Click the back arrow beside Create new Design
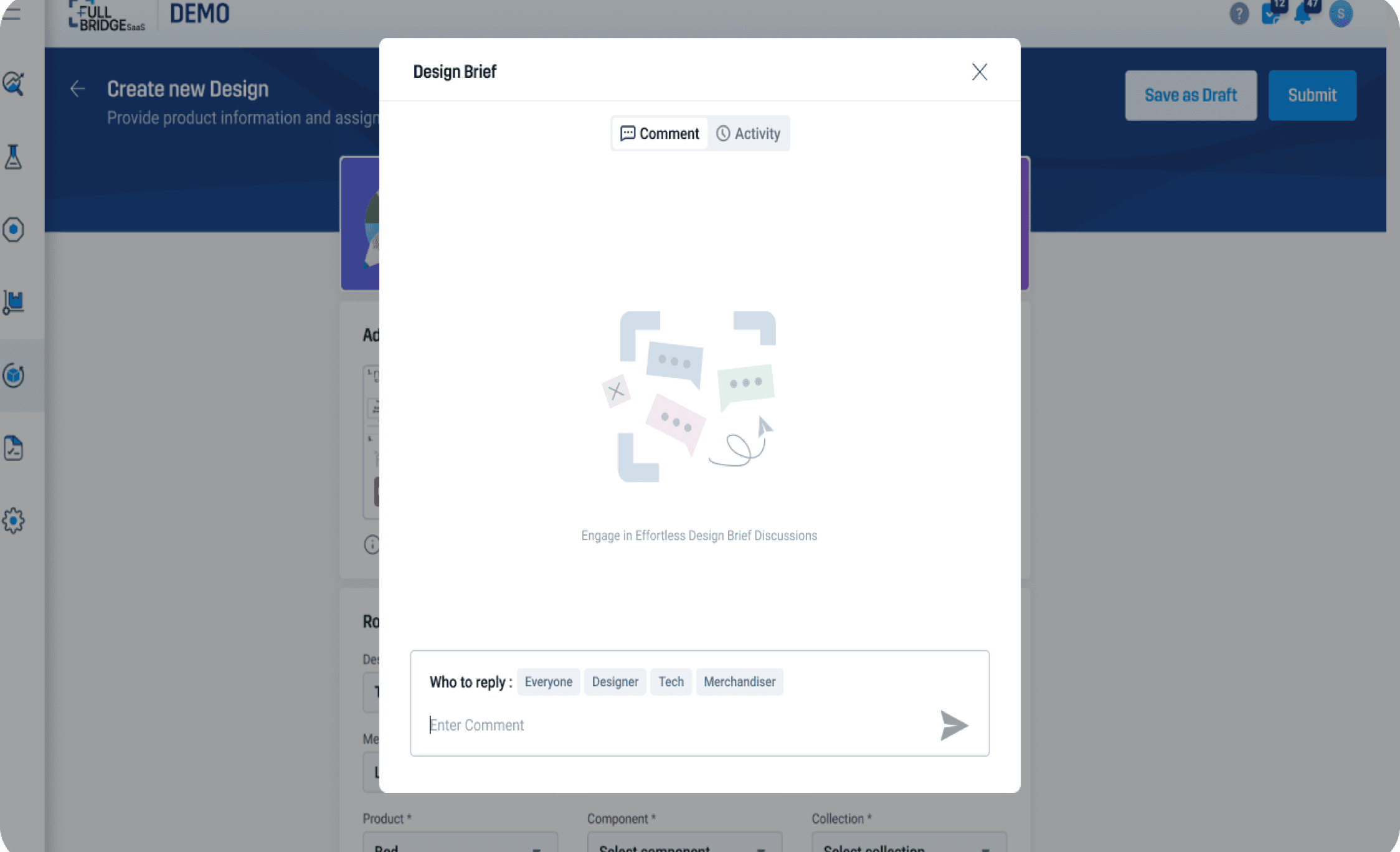This screenshot has height=852, width=1400. 77,89
